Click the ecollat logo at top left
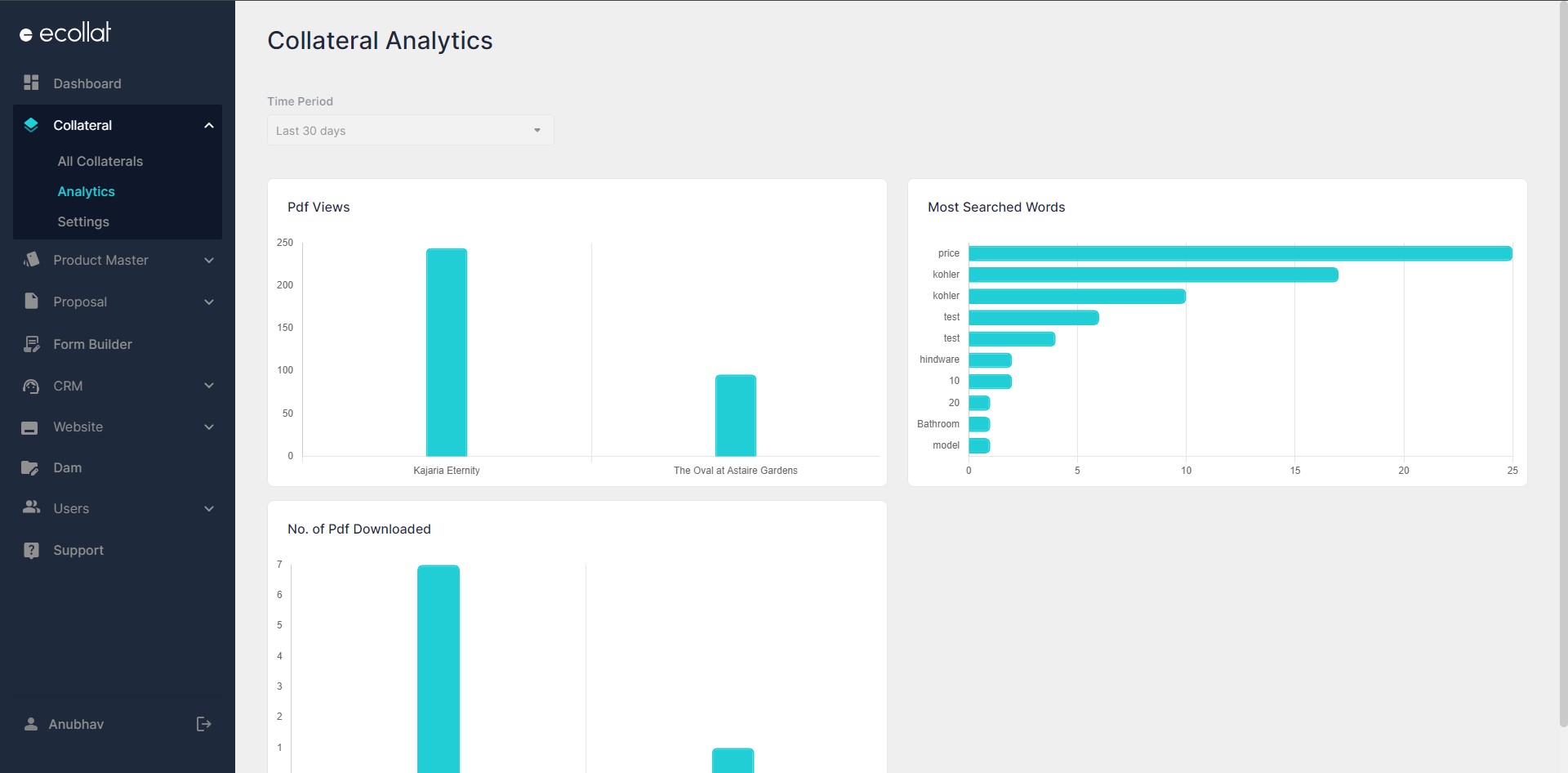This screenshot has width=1568, height=773. (x=65, y=31)
